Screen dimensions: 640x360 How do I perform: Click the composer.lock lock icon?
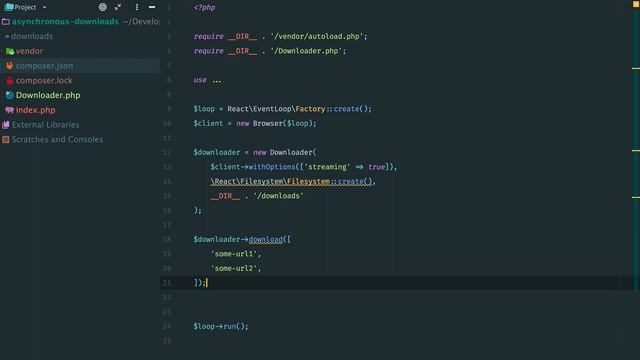[x=9, y=80]
